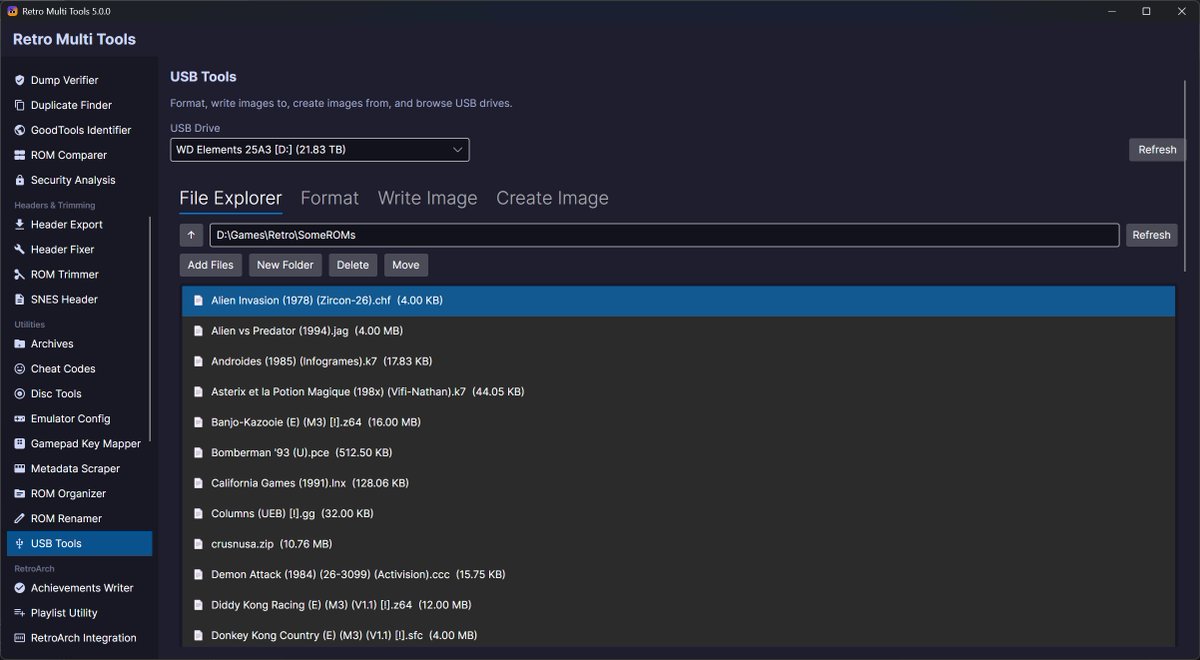Image resolution: width=1200 pixels, height=660 pixels.
Task: Select Donkey Kong Country (E) sfc file
Action: tap(678, 635)
